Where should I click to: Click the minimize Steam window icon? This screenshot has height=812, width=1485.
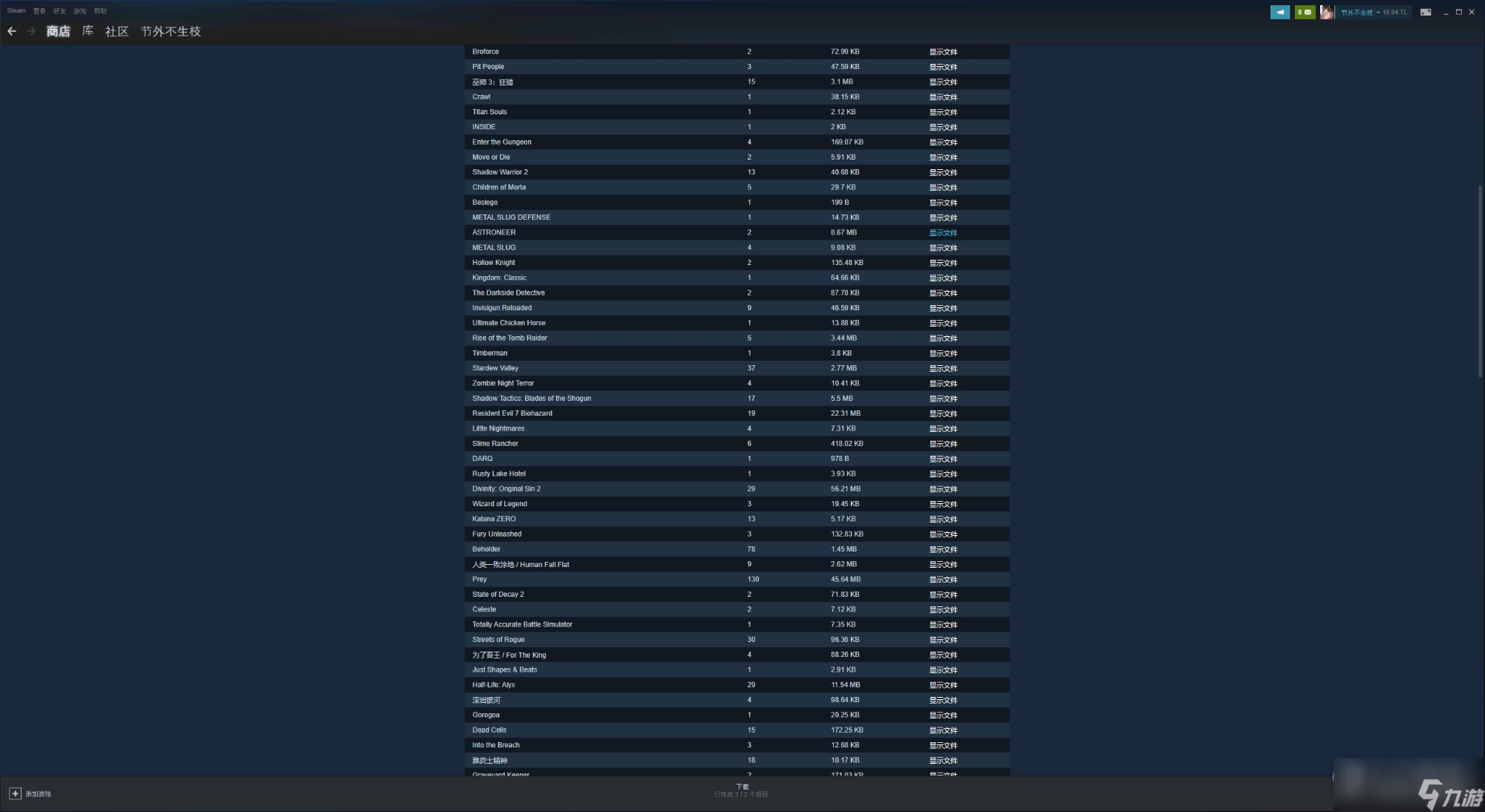point(1446,11)
